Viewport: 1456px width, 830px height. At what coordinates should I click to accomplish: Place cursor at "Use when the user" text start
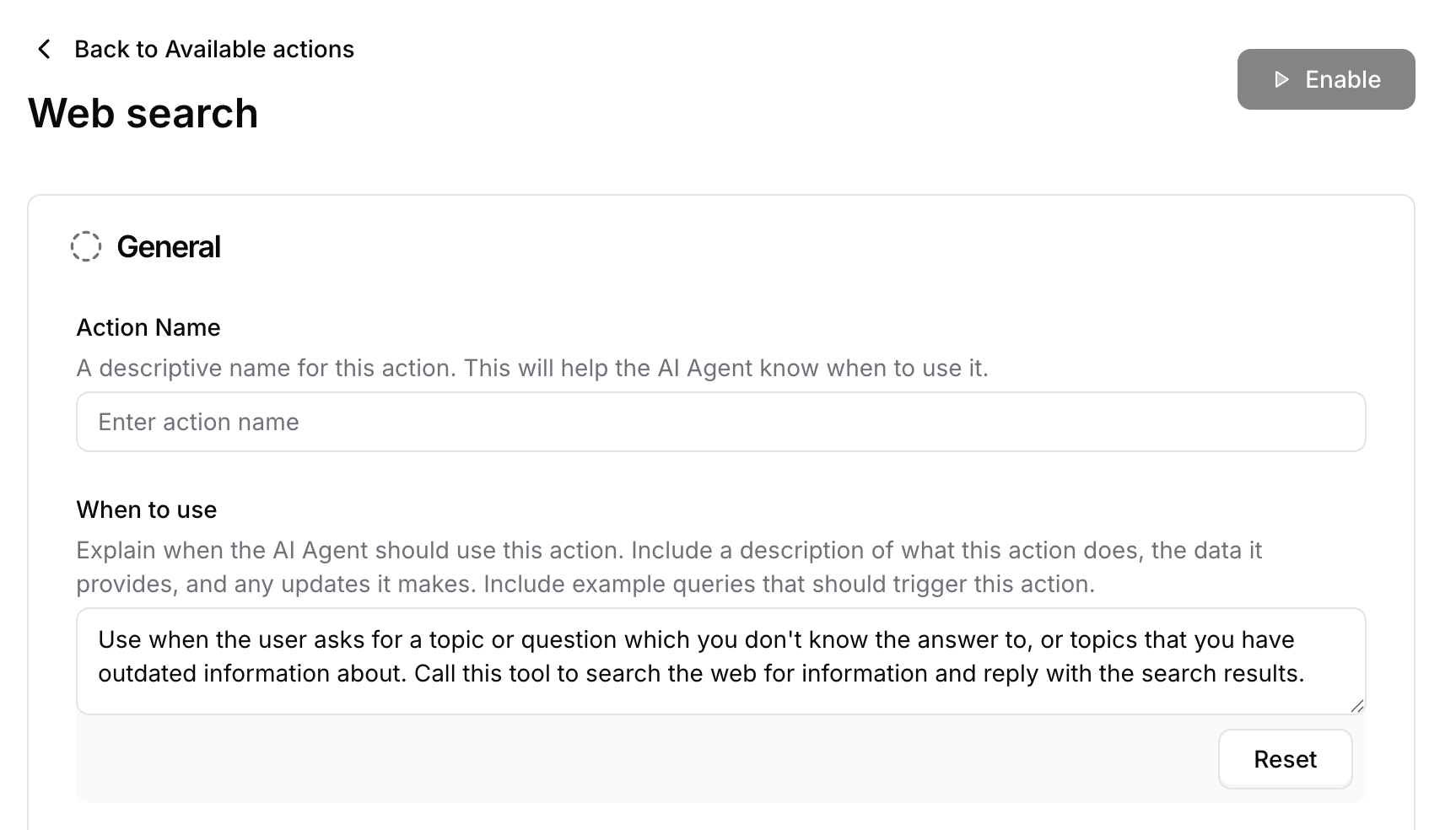[99, 639]
